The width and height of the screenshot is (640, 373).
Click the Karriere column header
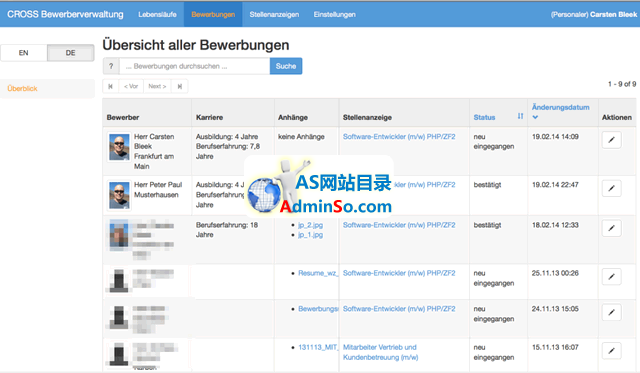click(x=209, y=117)
